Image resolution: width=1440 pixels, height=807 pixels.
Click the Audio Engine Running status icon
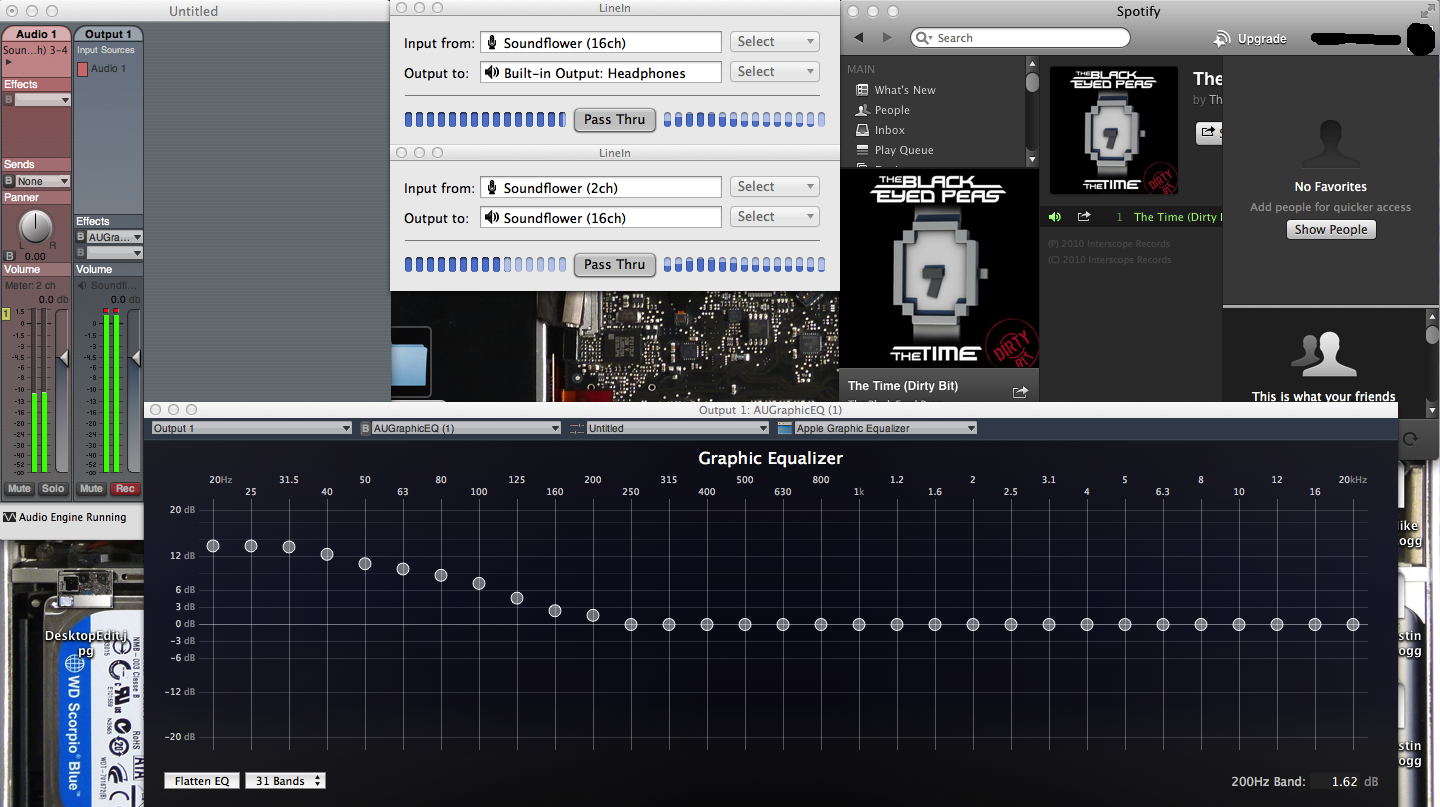10,517
